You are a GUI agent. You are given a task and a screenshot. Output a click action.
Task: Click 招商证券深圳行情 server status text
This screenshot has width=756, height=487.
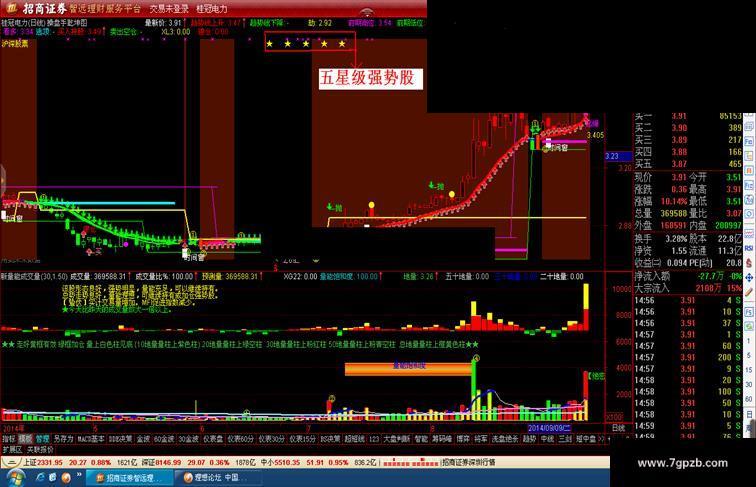tap(469, 462)
